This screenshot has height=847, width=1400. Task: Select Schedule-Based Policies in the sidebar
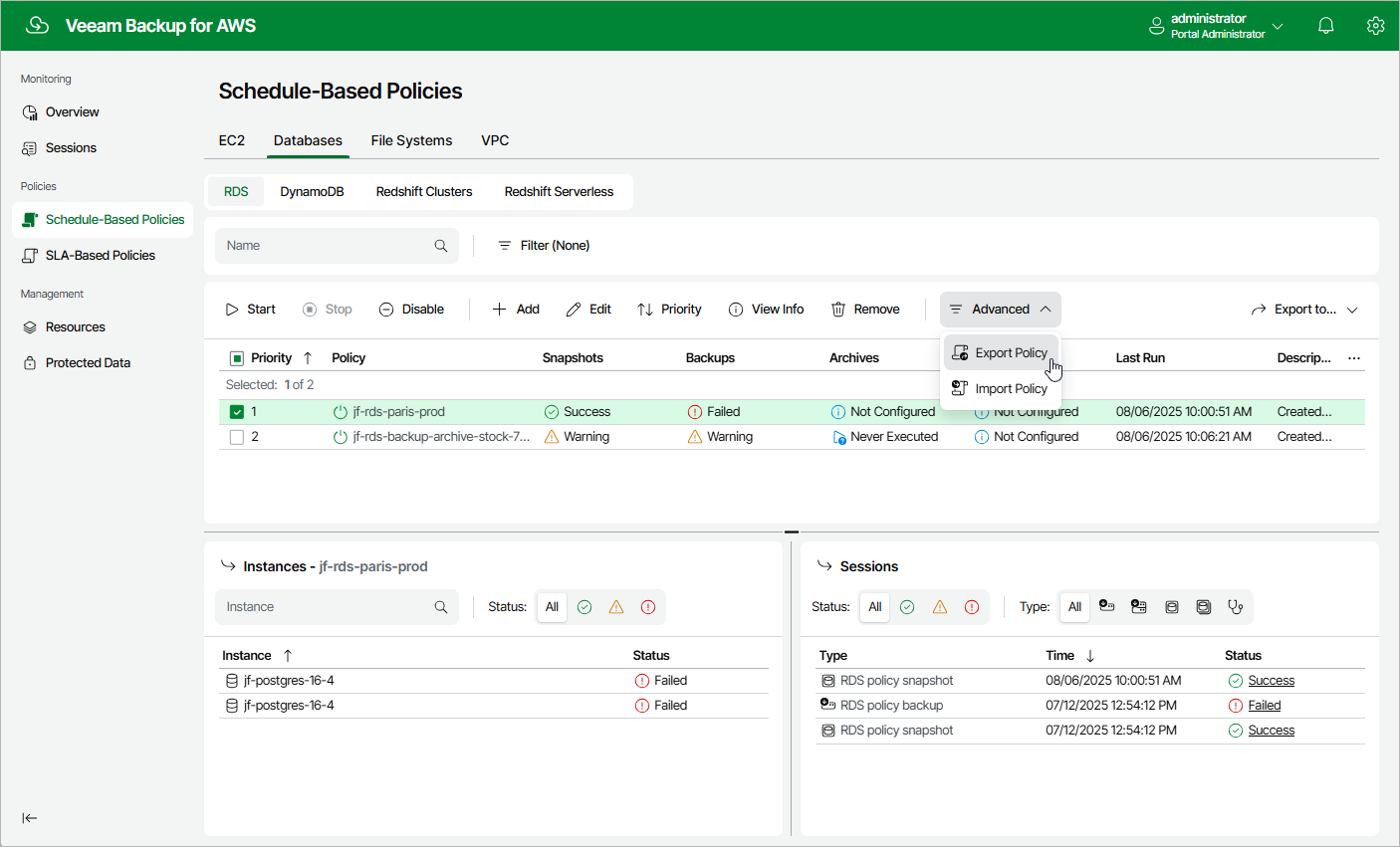103,220
